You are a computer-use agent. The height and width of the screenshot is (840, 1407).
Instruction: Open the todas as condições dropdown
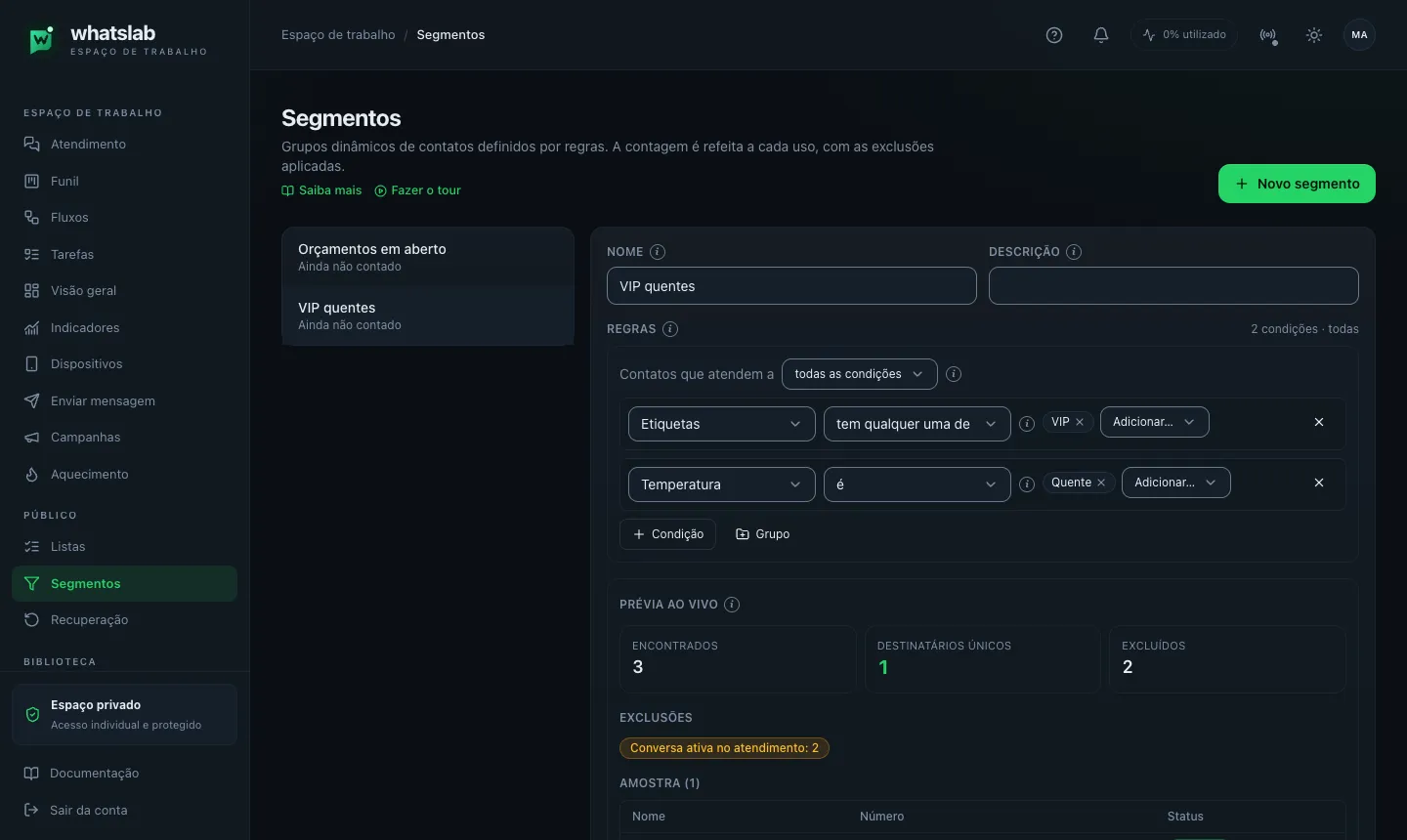pos(860,374)
